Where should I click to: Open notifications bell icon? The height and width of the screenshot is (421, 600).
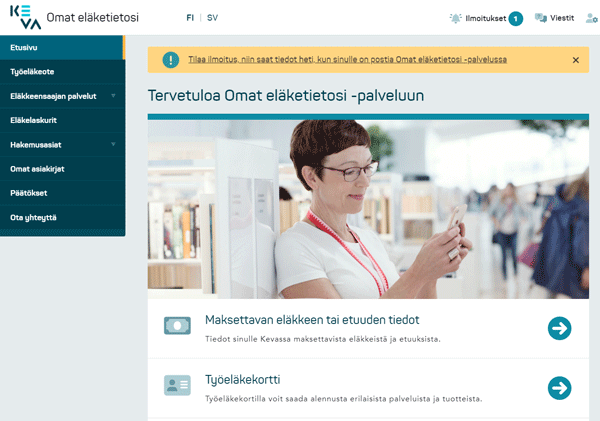[x=455, y=18]
